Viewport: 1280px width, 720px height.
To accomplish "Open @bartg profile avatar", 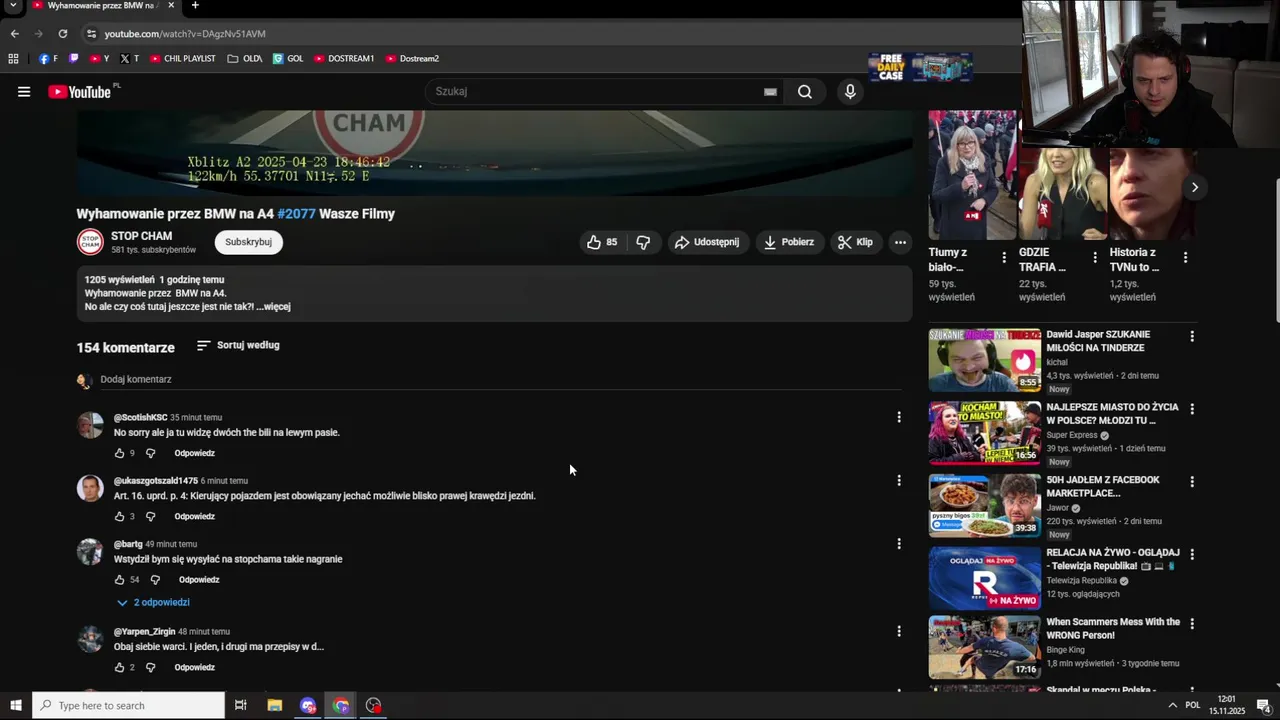I will tap(90, 552).
